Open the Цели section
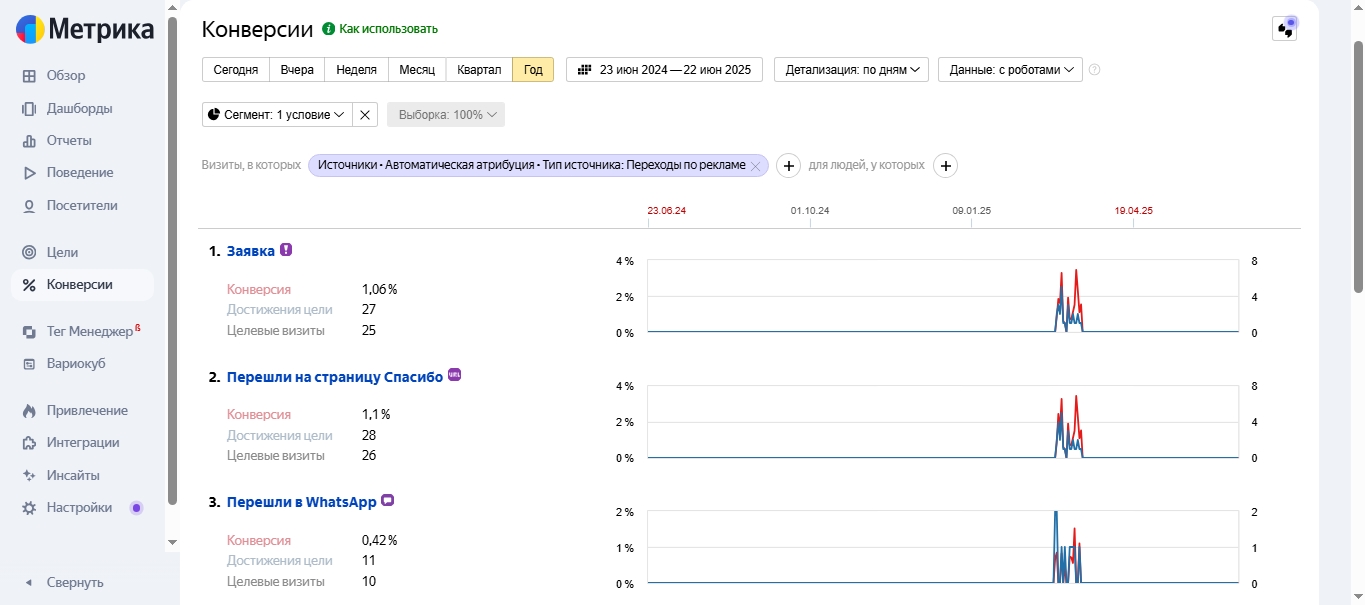The image size is (1365, 605). tap(62, 252)
